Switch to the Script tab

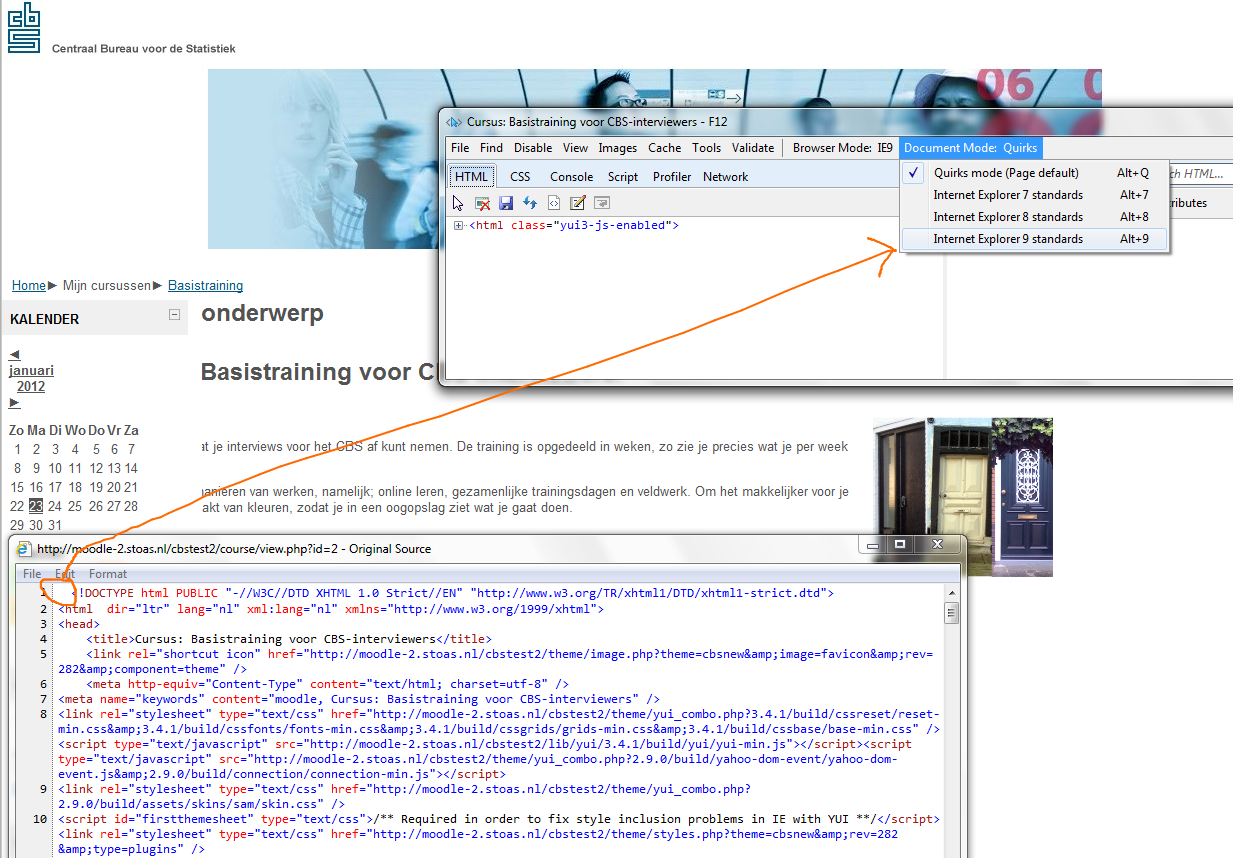click(x=622, y=177)
